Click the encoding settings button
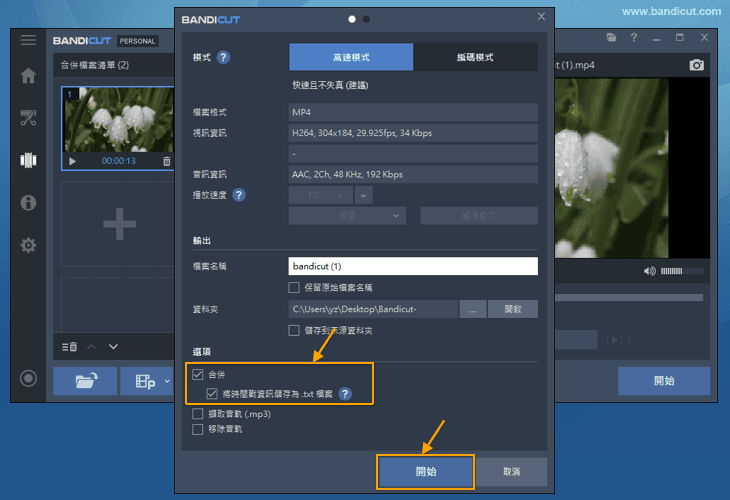Screen dimensions: 730x500 [479, 216]
